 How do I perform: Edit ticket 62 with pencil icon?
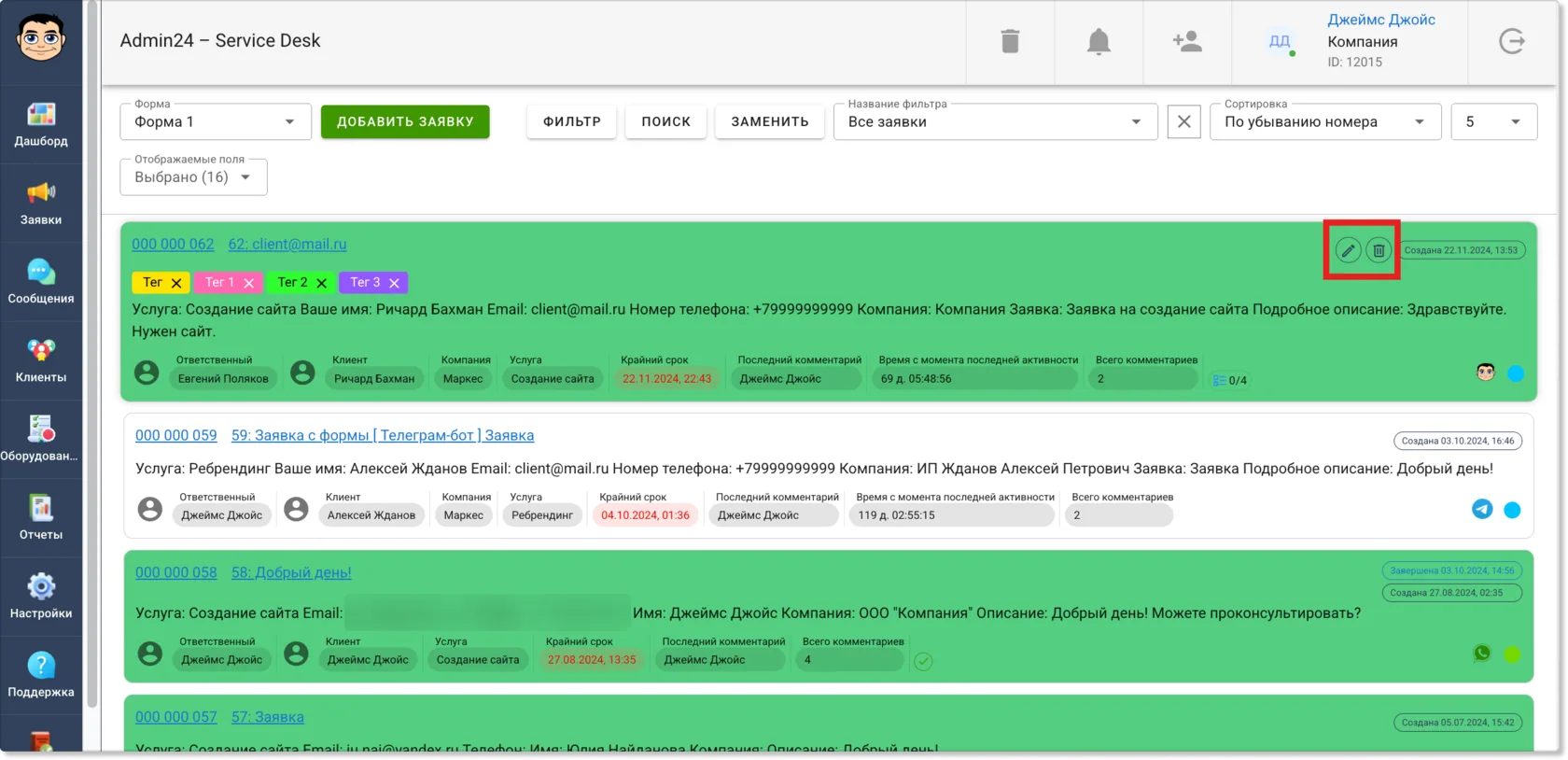(x=1348, y=250)
